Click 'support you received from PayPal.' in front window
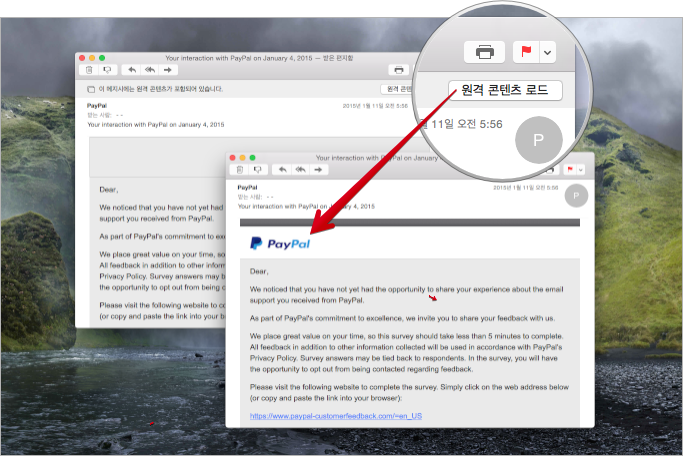 [x=307, y=300]
